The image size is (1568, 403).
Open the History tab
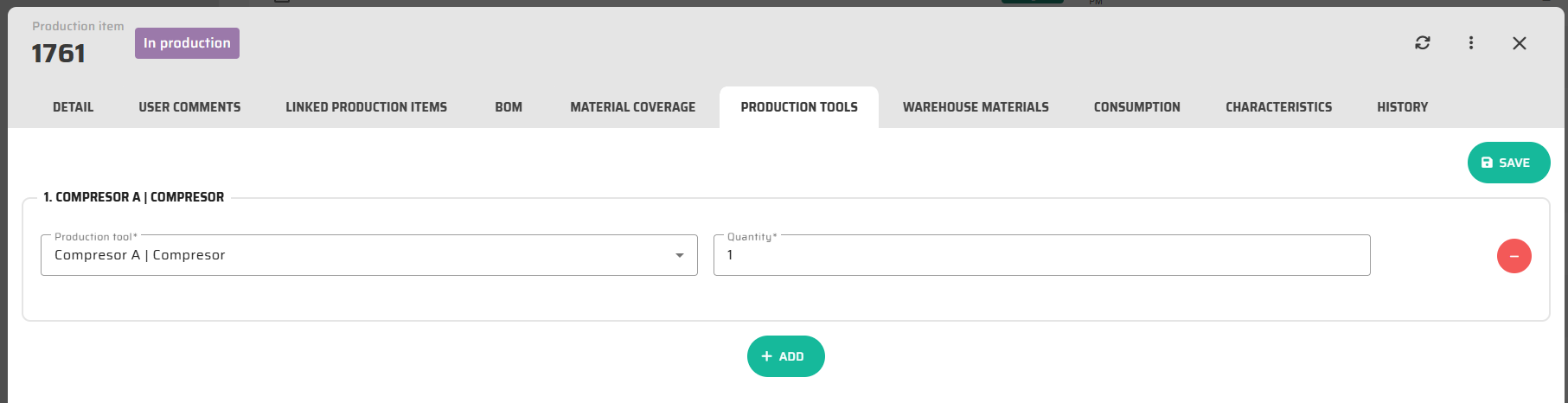click(1402, 107)
